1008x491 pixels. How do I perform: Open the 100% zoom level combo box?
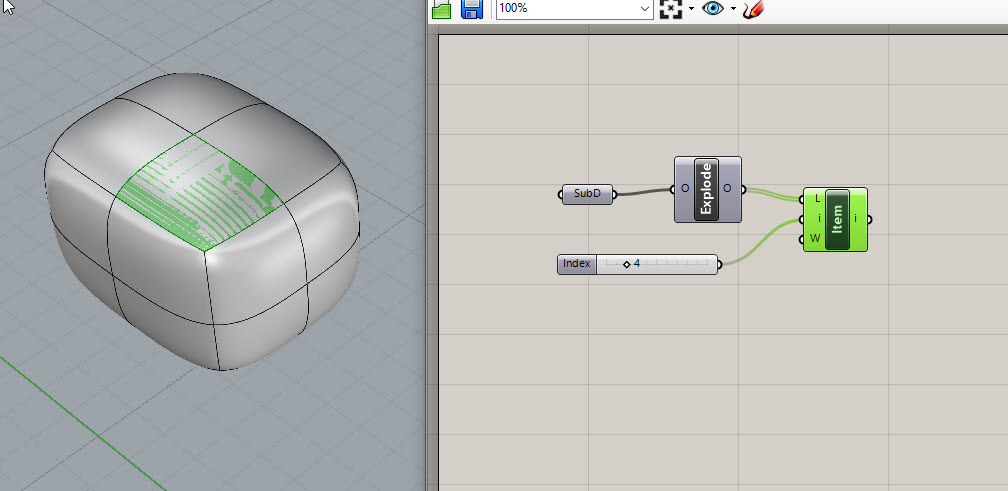575,8
